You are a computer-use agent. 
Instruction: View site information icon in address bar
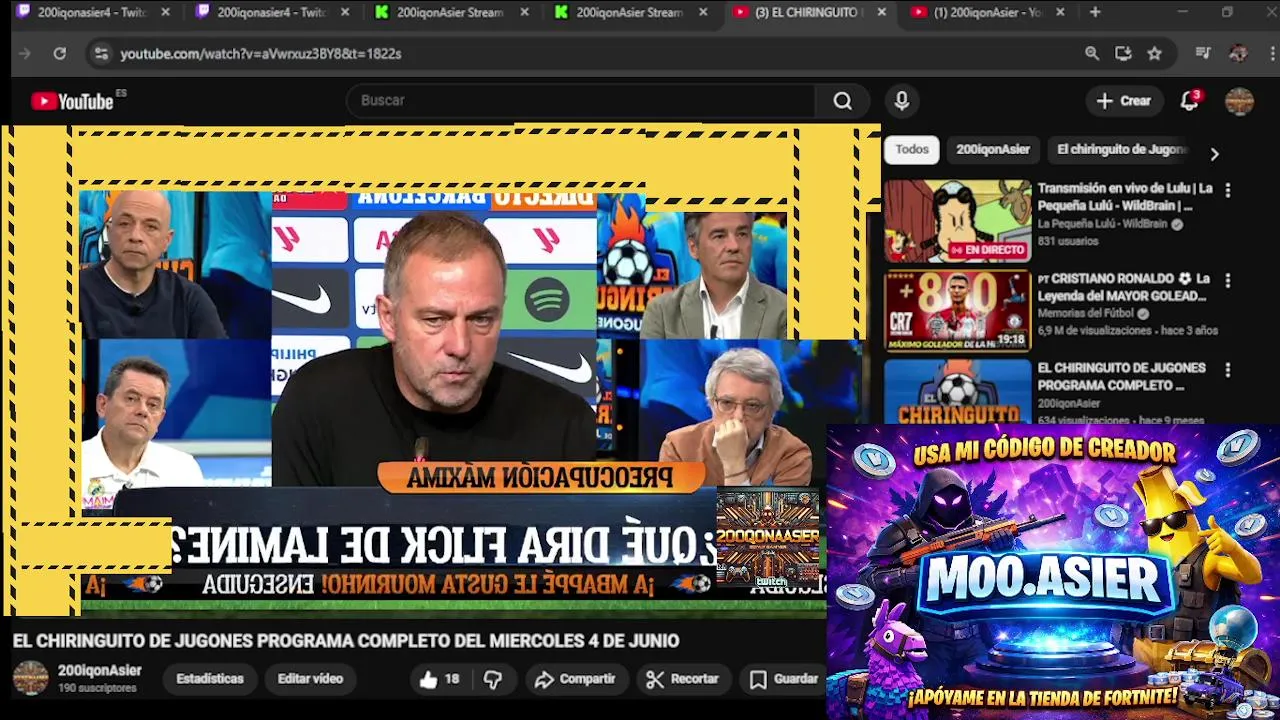[100, 54]
